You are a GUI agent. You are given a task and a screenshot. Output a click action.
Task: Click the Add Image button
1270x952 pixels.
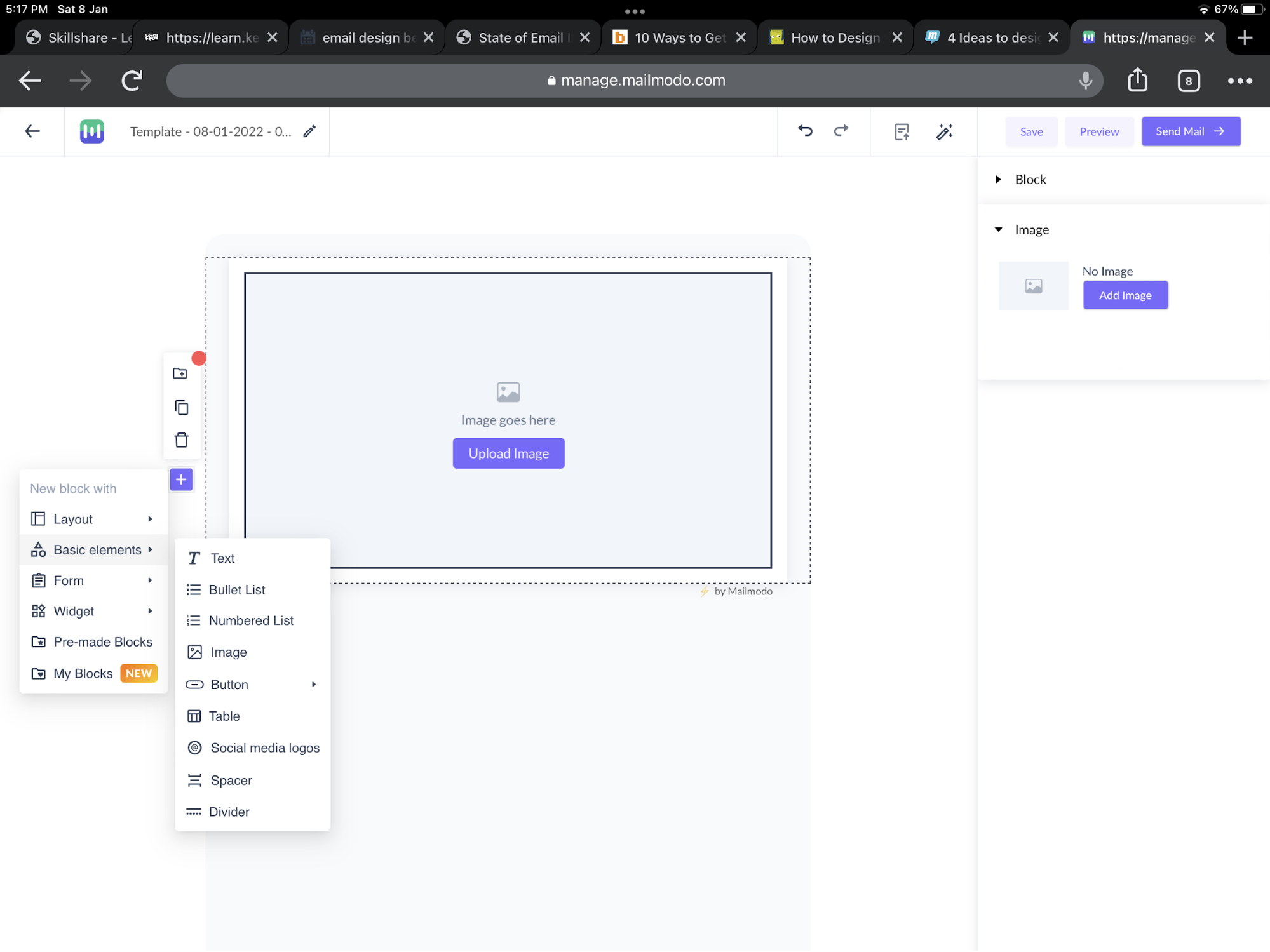[1125, 295]
